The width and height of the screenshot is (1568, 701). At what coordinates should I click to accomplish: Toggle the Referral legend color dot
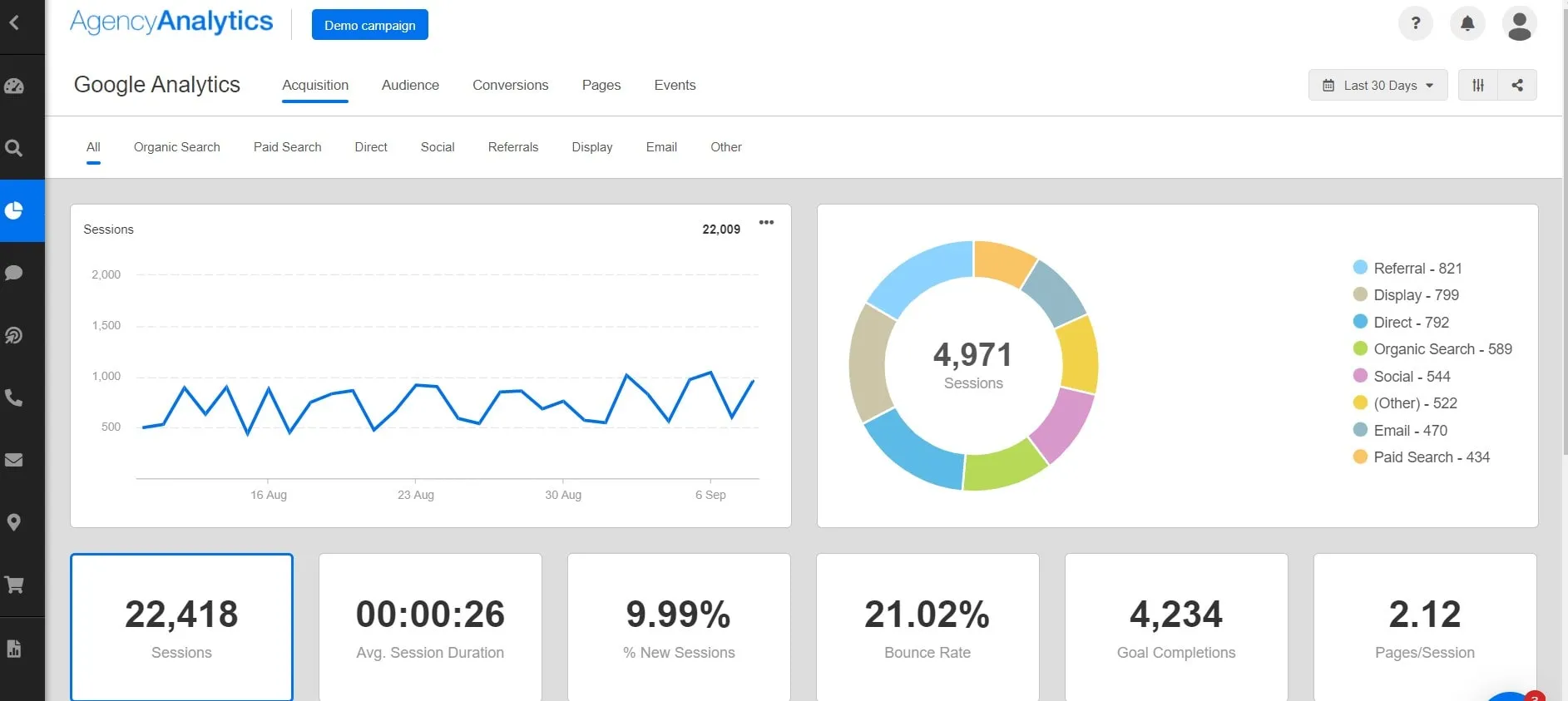1360,268
